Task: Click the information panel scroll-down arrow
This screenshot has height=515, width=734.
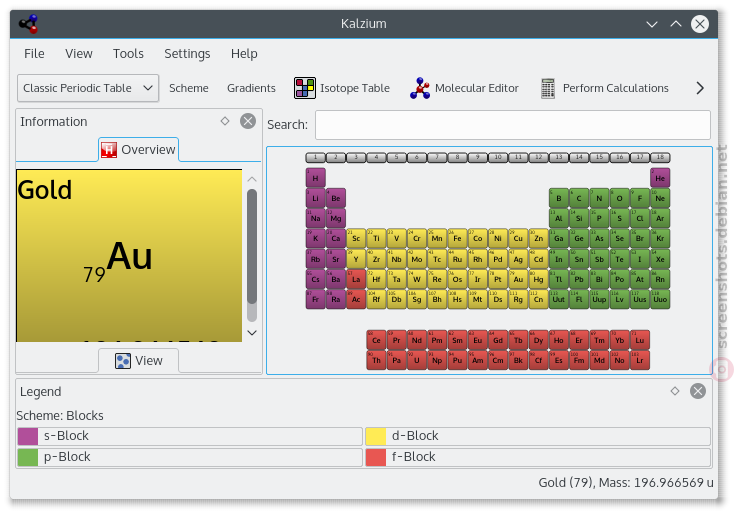Action: 252,333
